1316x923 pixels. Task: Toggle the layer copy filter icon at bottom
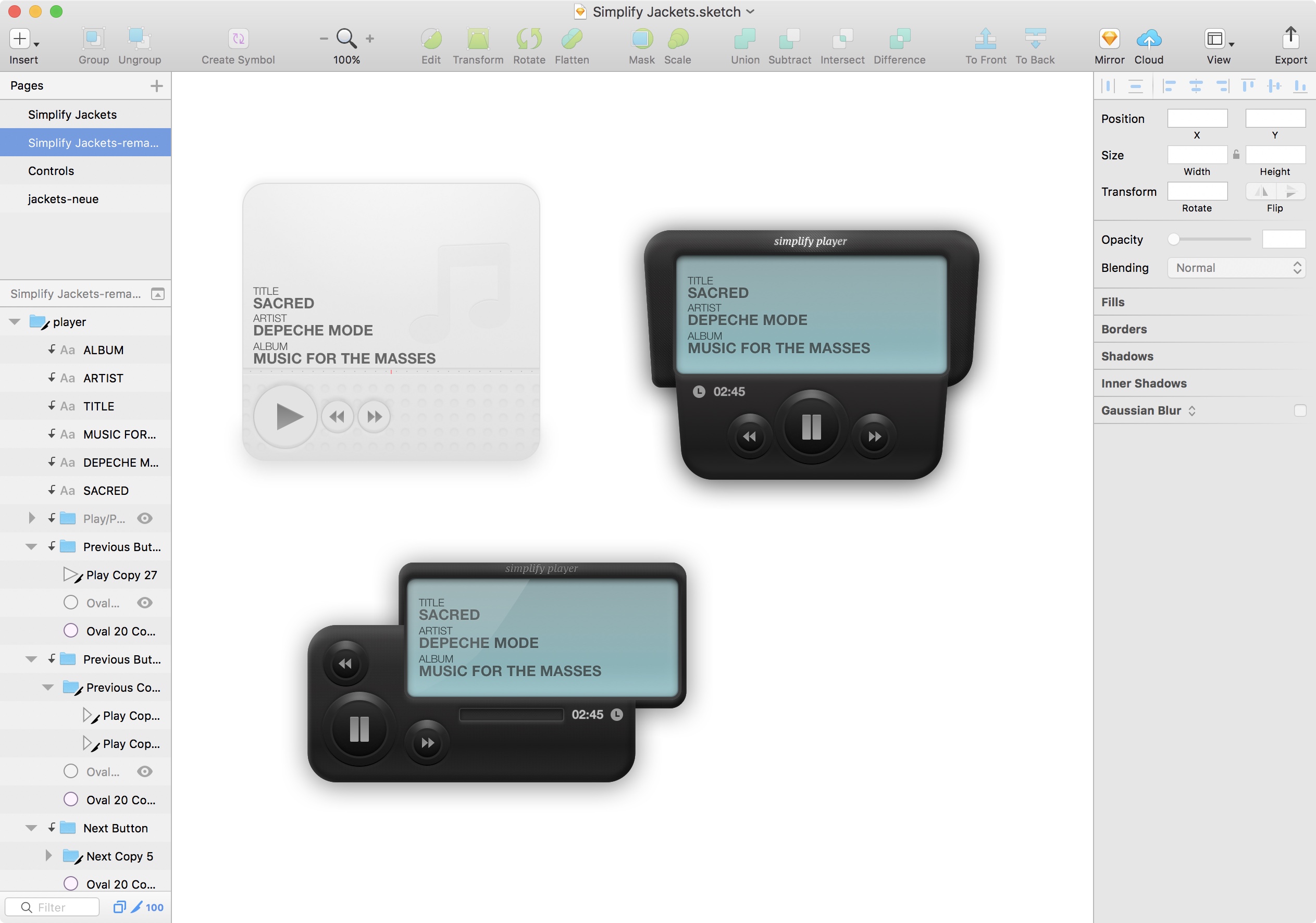[x=119, y=907]
